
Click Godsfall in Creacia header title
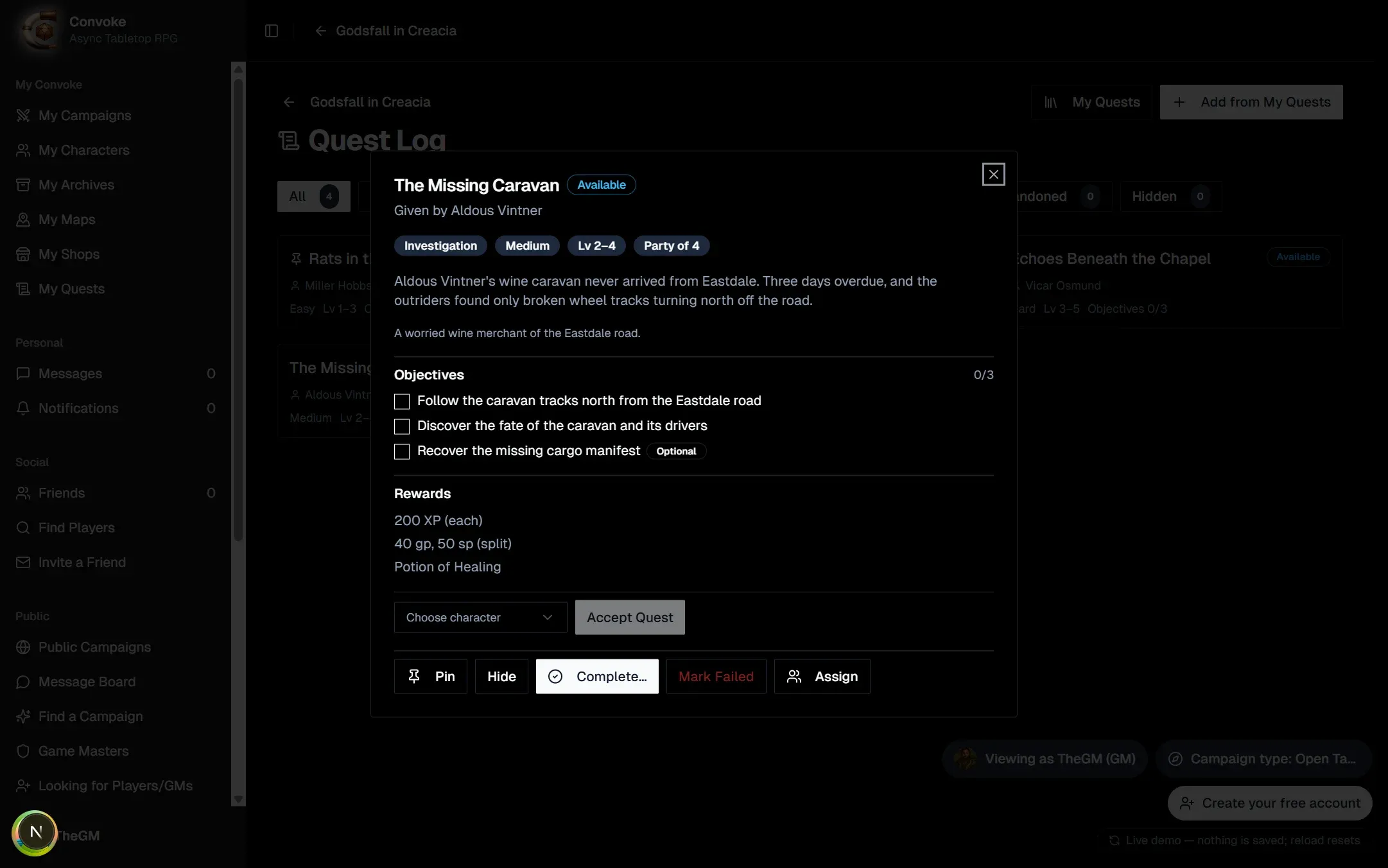coord(396,31)
